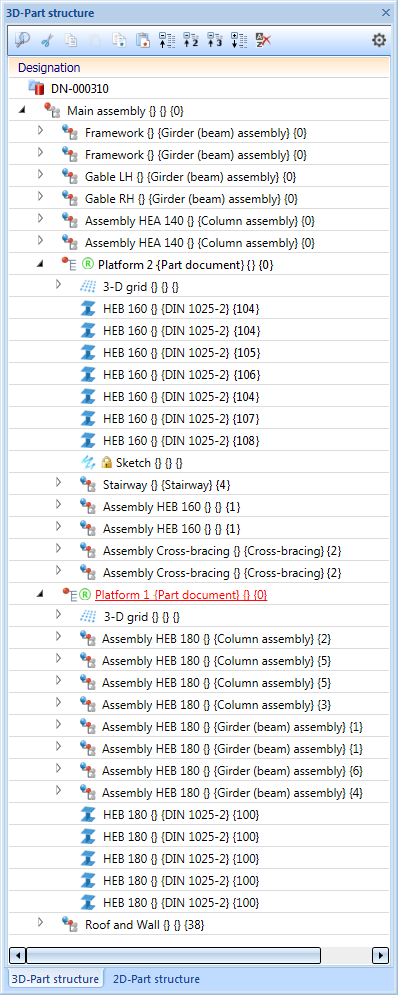Select Gable RH girder assembly row
The image size is (398, 995).
[199, 199]
